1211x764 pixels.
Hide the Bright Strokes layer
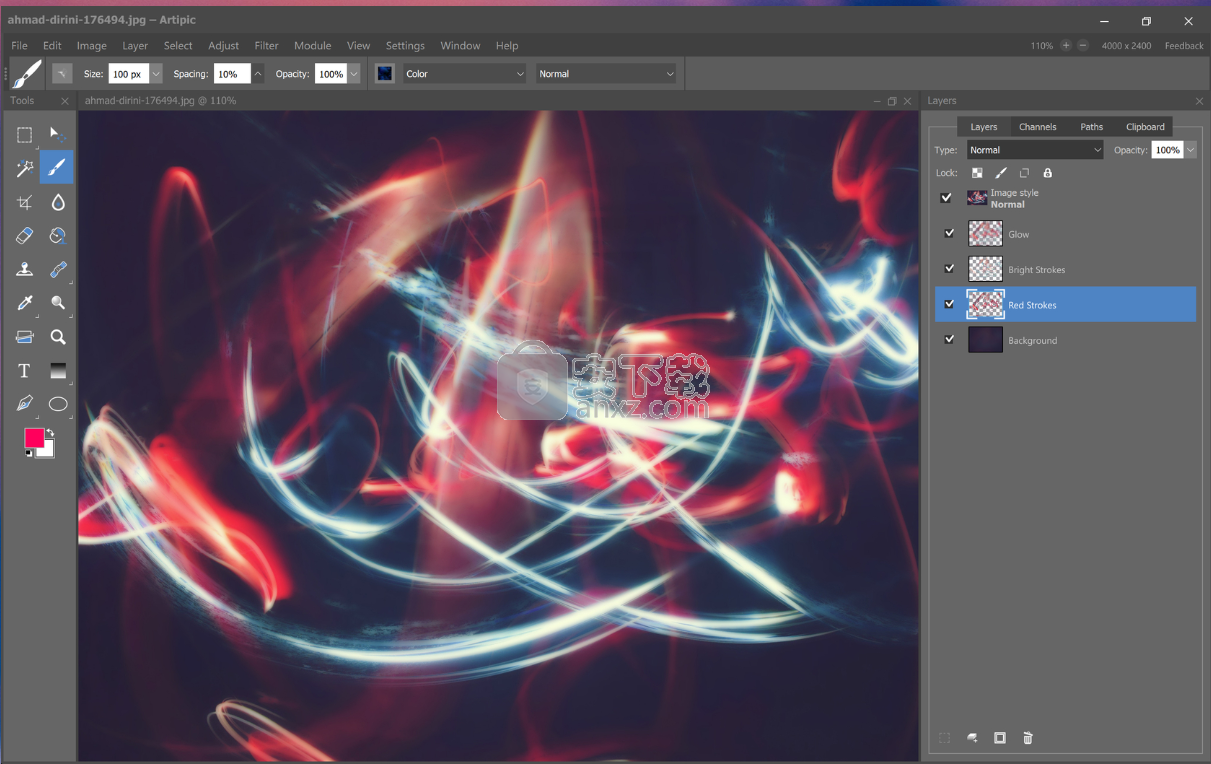click(949, 269)
